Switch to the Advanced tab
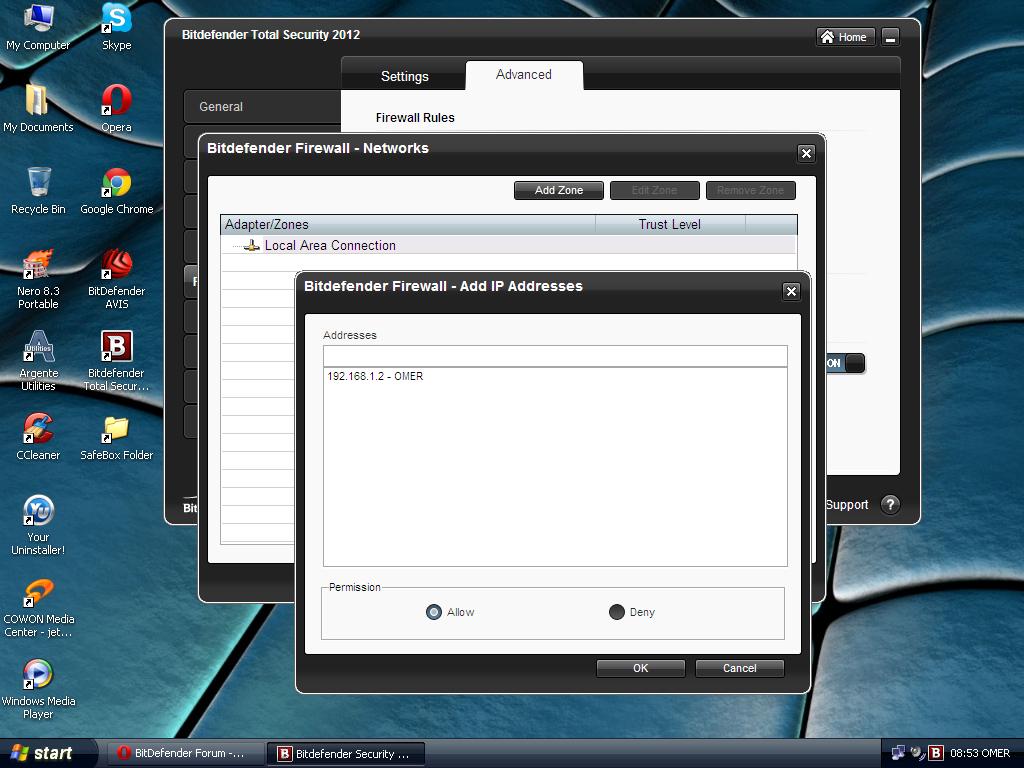 [x=524, y=74]
